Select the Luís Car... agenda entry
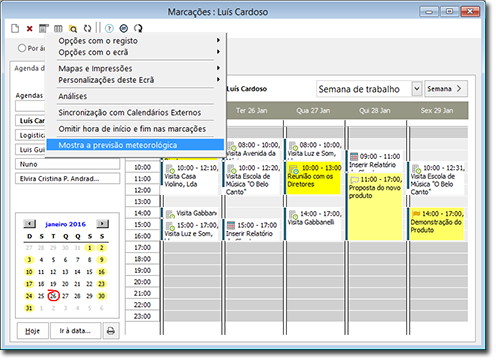496x362 pixels. pyautogui.click(x=31, y=121)
